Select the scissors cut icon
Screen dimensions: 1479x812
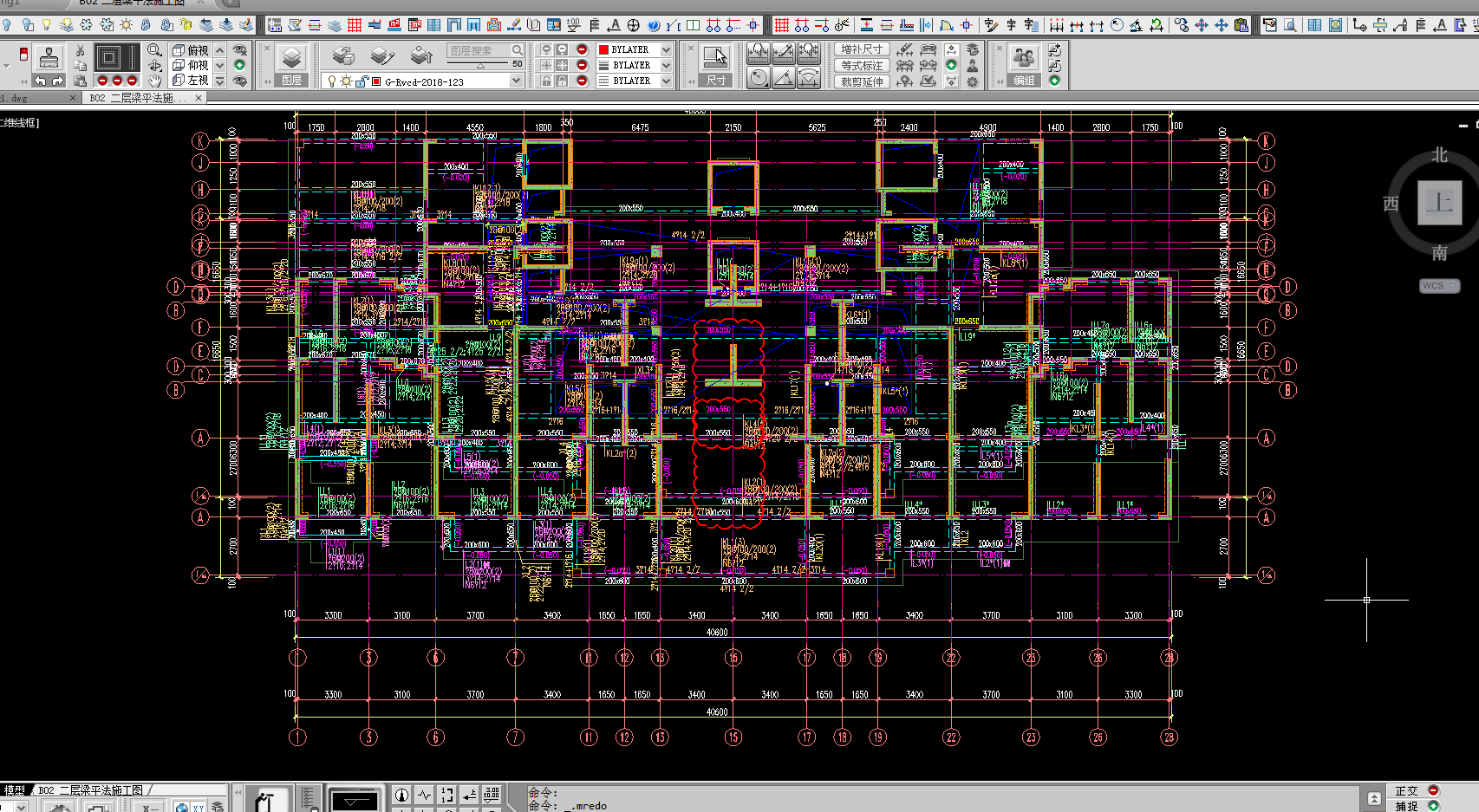(x=80, y=50)
